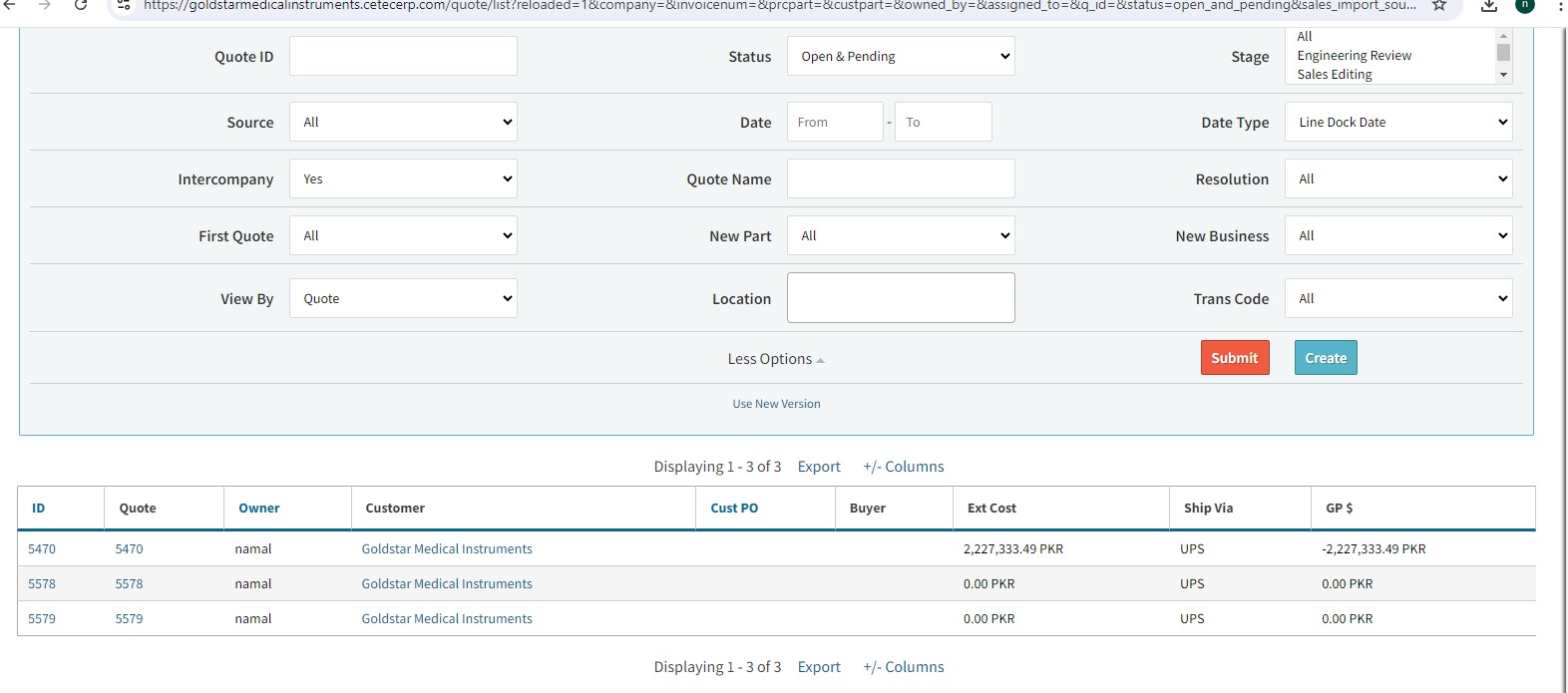Select Ext Cost 2,227,333.49 PKR cell
This screenshot has height=693, width=1568.
click(1013, 548)
